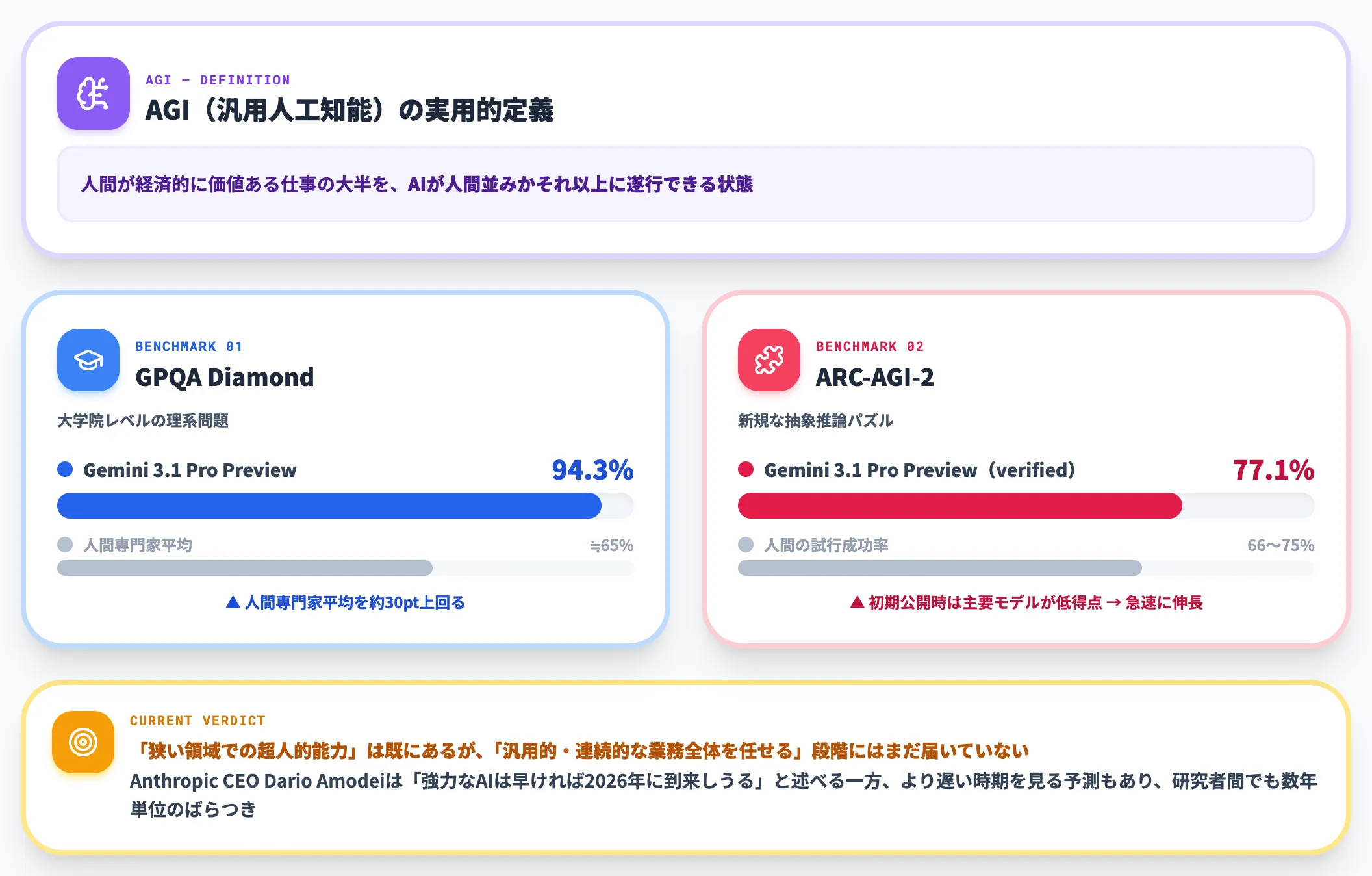Viewport: 1372px width, 876px height.
Task: Click the red 77.1% progress bar
Action: (960, 506)
